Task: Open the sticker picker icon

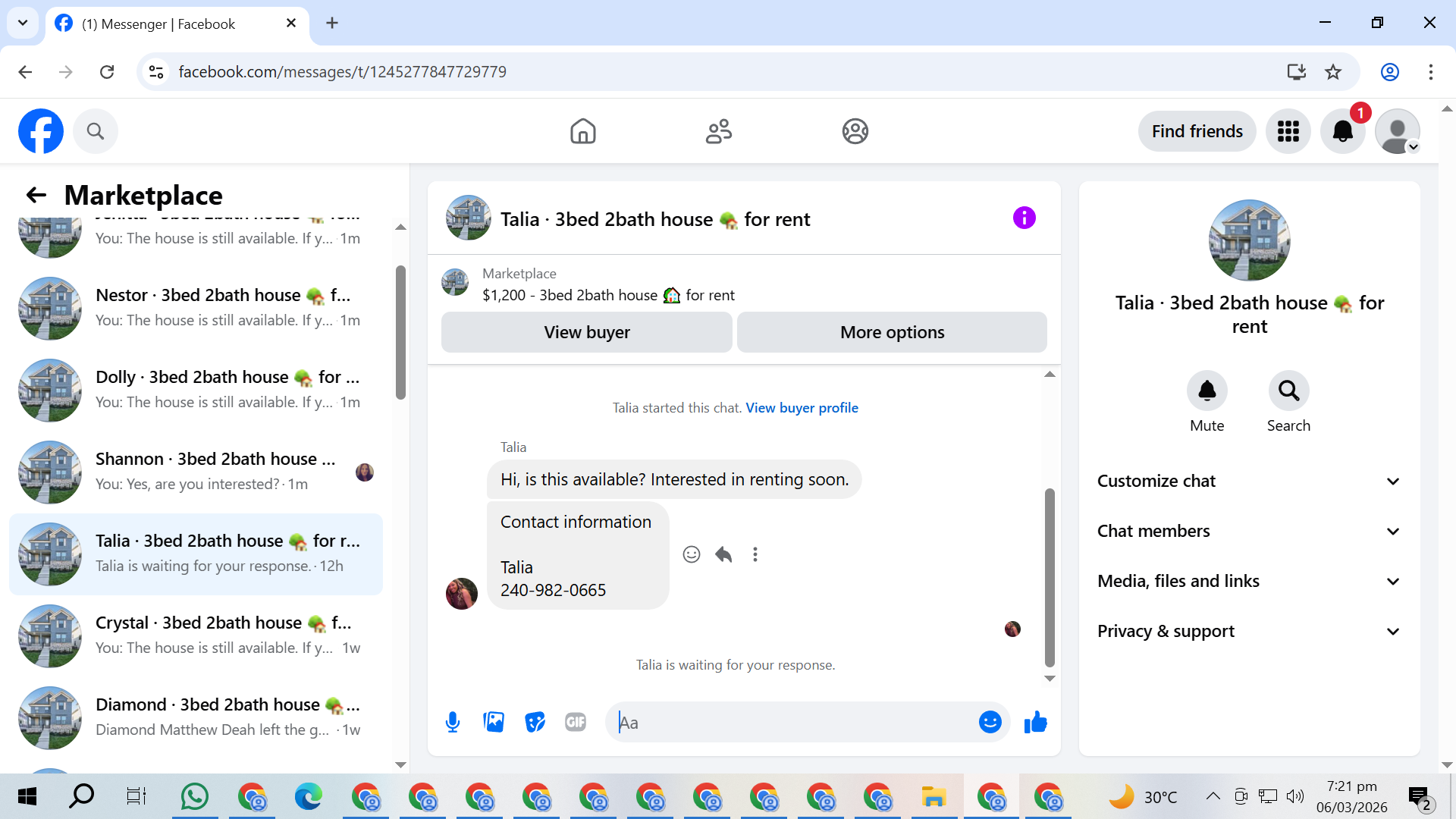Action: 535,722
